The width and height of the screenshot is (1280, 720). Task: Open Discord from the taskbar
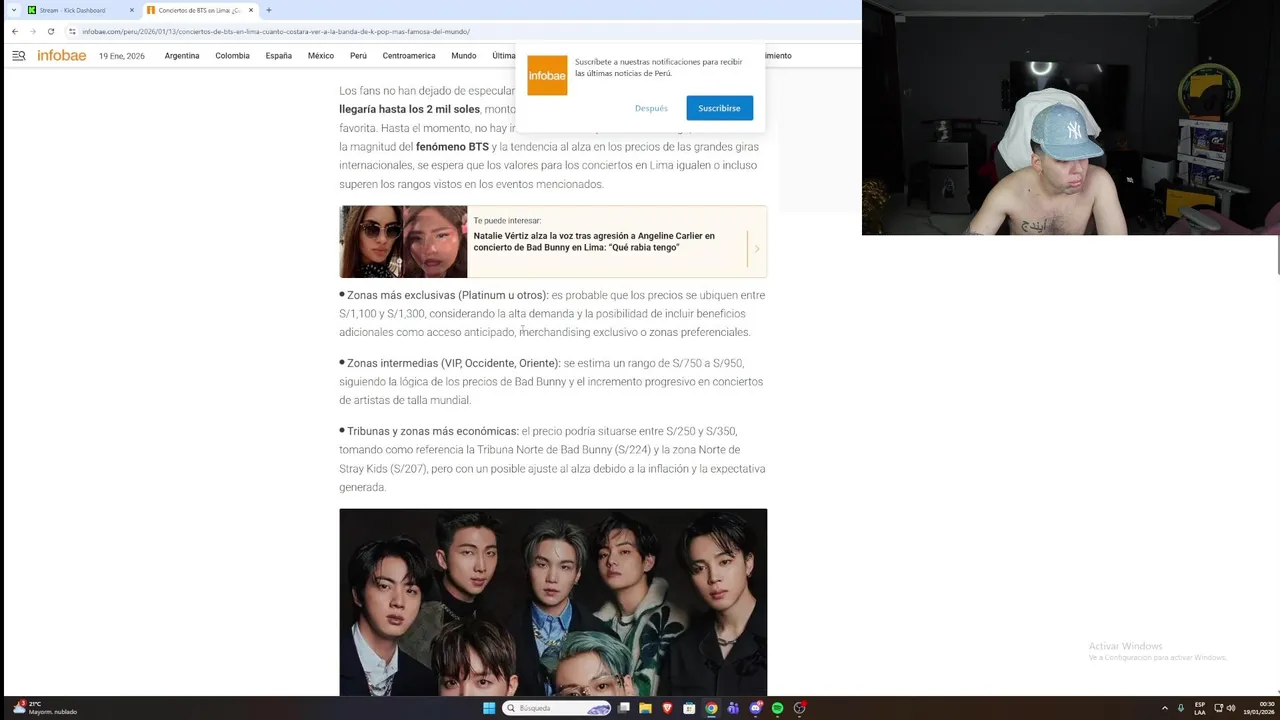(x=755, y=708)
